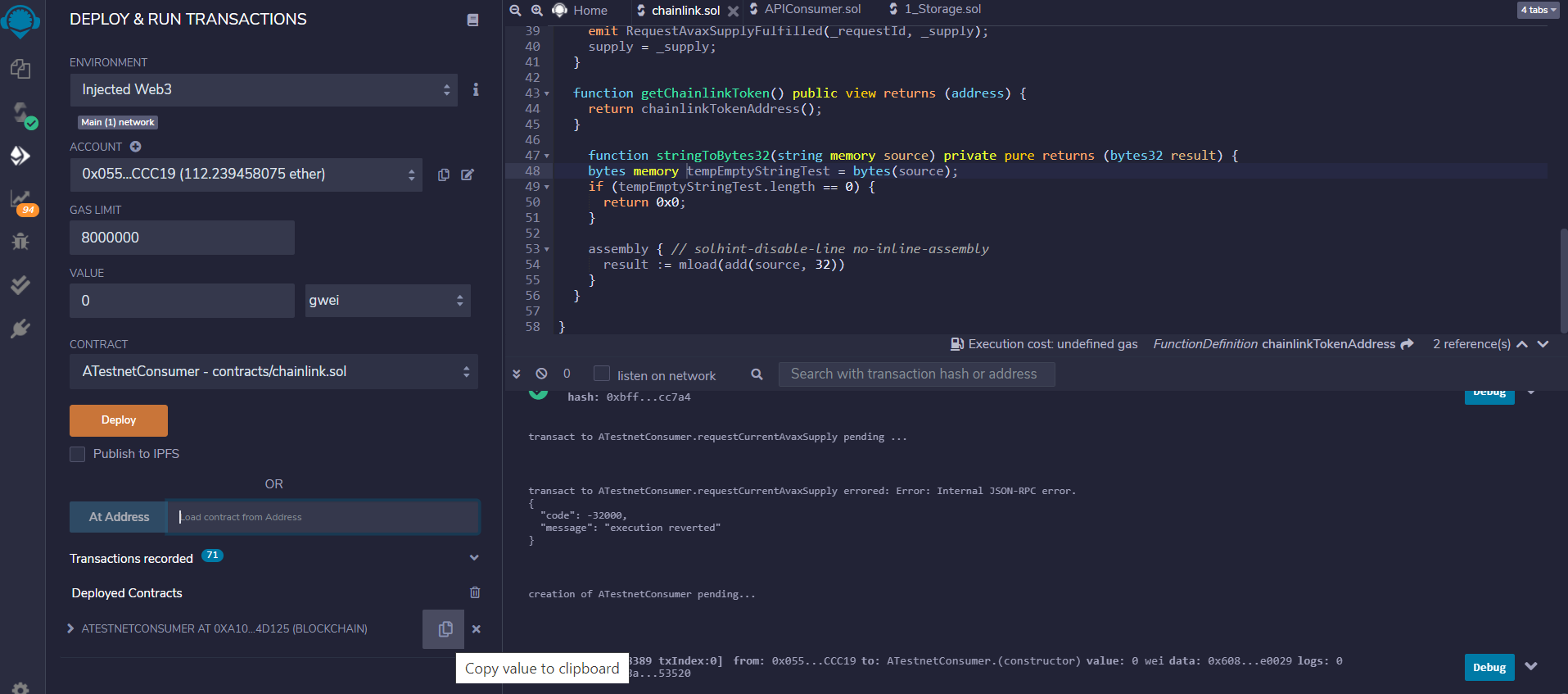Screen dimensions: 1568x694
Task: Close the chainlink.sol tab
Action: click(733, 11)
